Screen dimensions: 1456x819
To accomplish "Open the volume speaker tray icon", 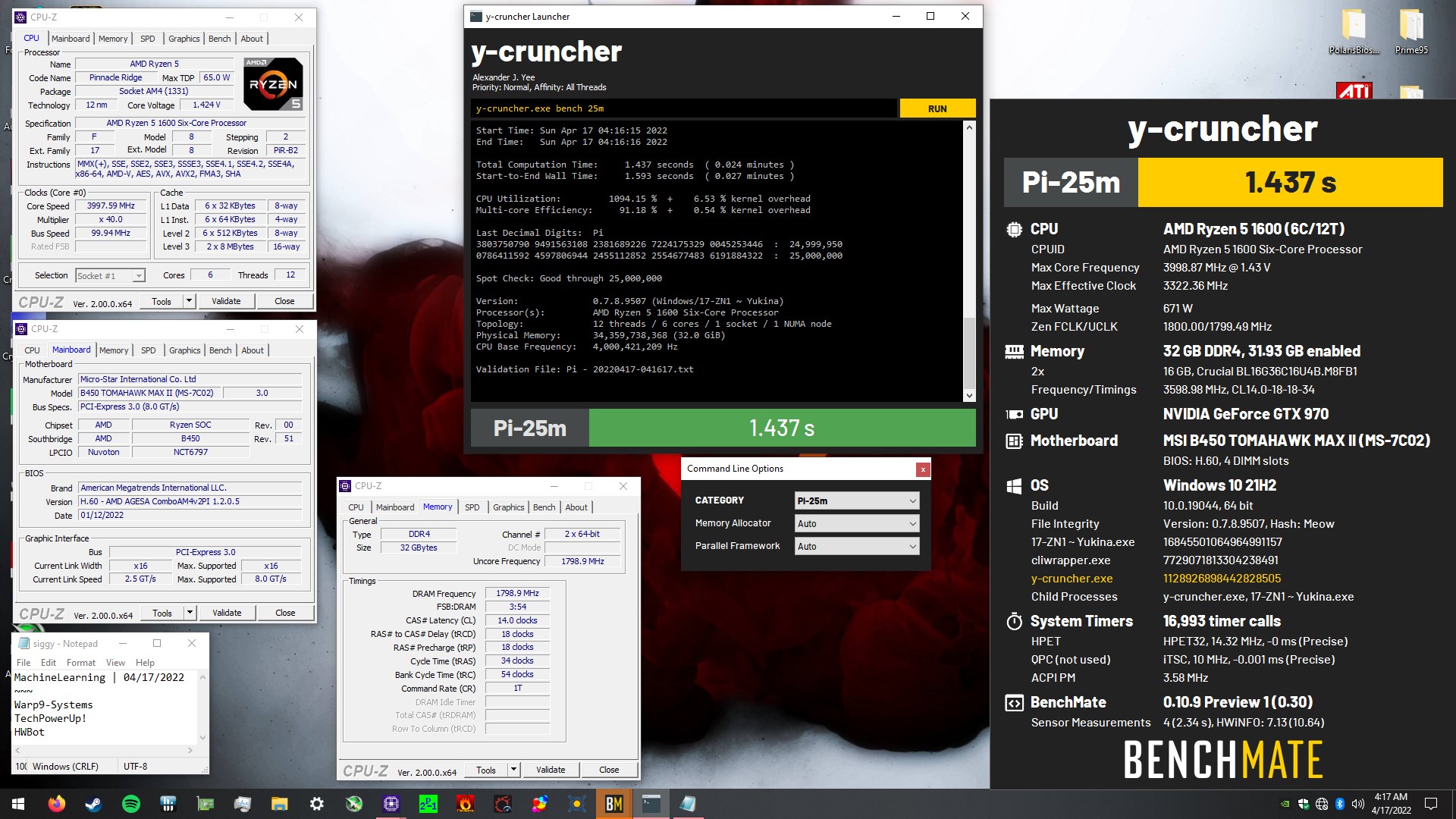I will (1357, 804).
